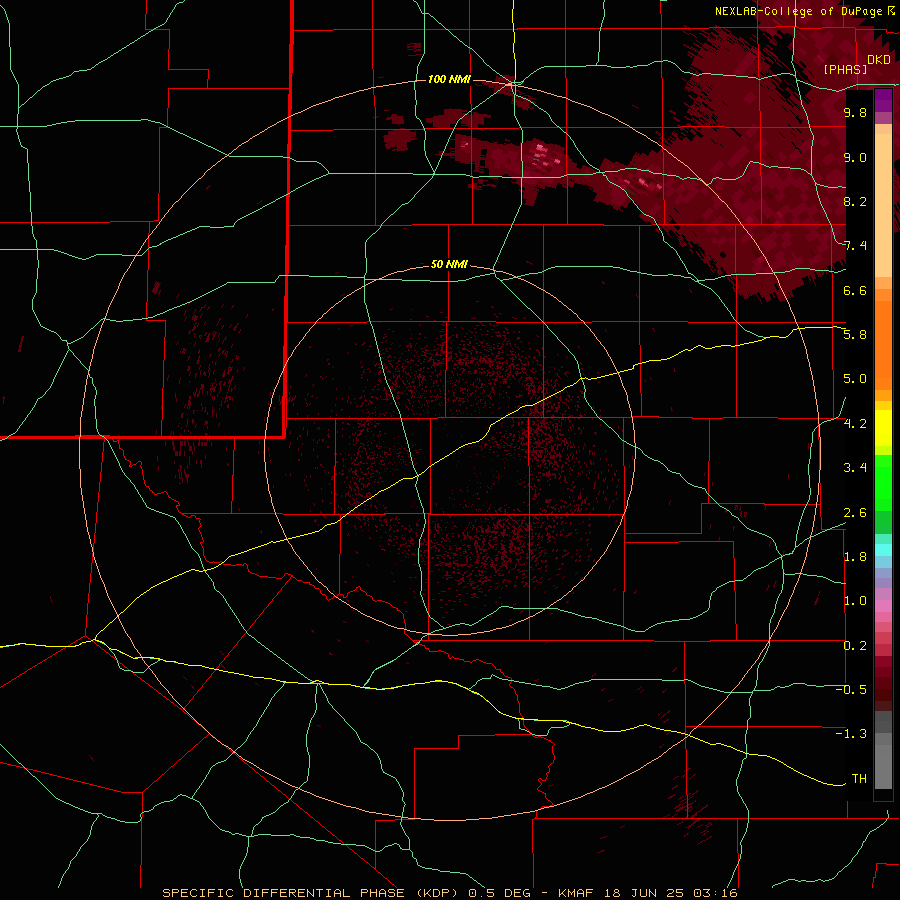Viewport: 900px width, 900px height.
Task: Pick the purple swatch atop the color scale
Action: click(x=883, y=100)
